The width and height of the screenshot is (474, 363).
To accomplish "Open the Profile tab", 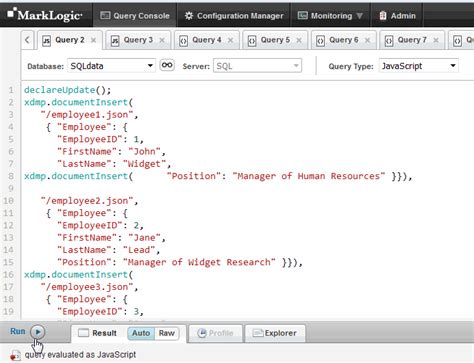I will (x=215, y=333).
